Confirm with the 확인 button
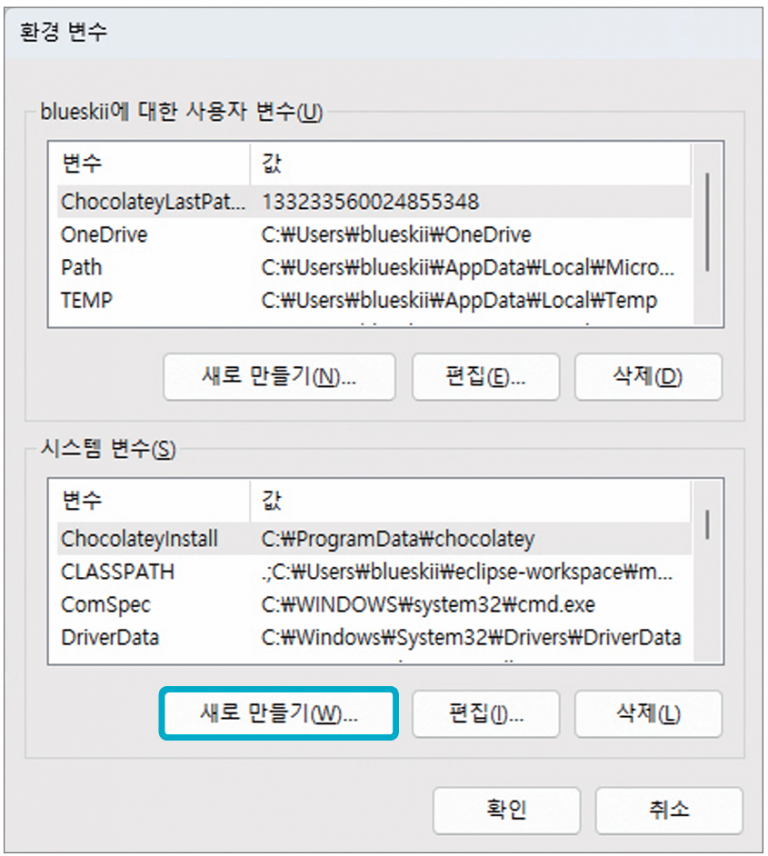 point(507,810)
